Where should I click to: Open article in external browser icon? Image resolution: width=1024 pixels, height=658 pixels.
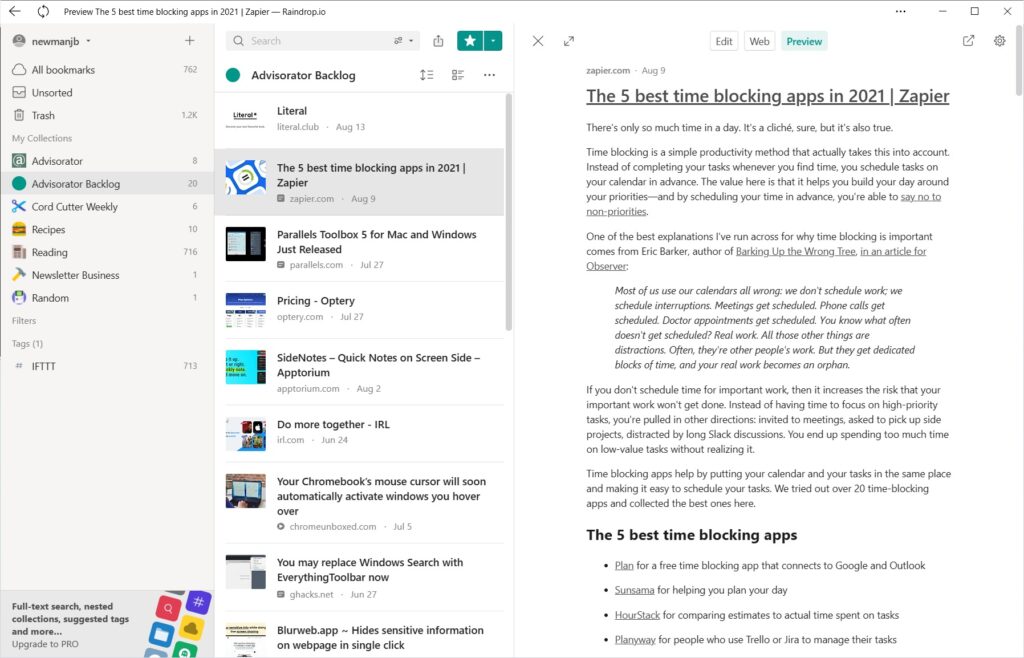pyautogui.click(x=968, y=41)
